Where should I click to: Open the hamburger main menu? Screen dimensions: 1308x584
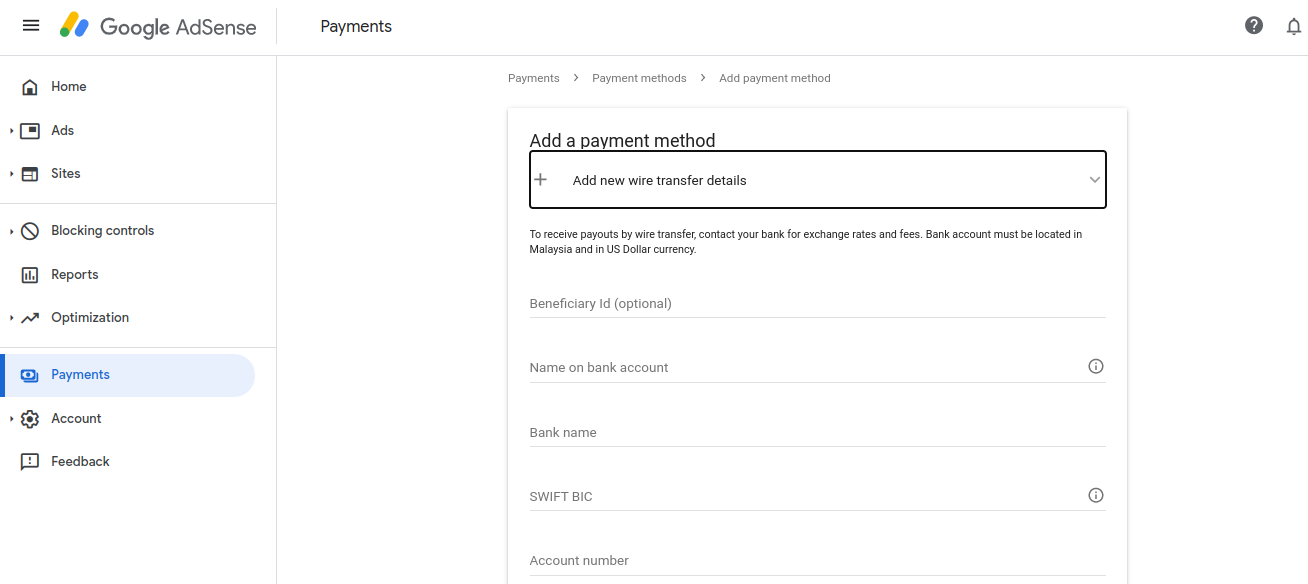[x=31, y=26]
